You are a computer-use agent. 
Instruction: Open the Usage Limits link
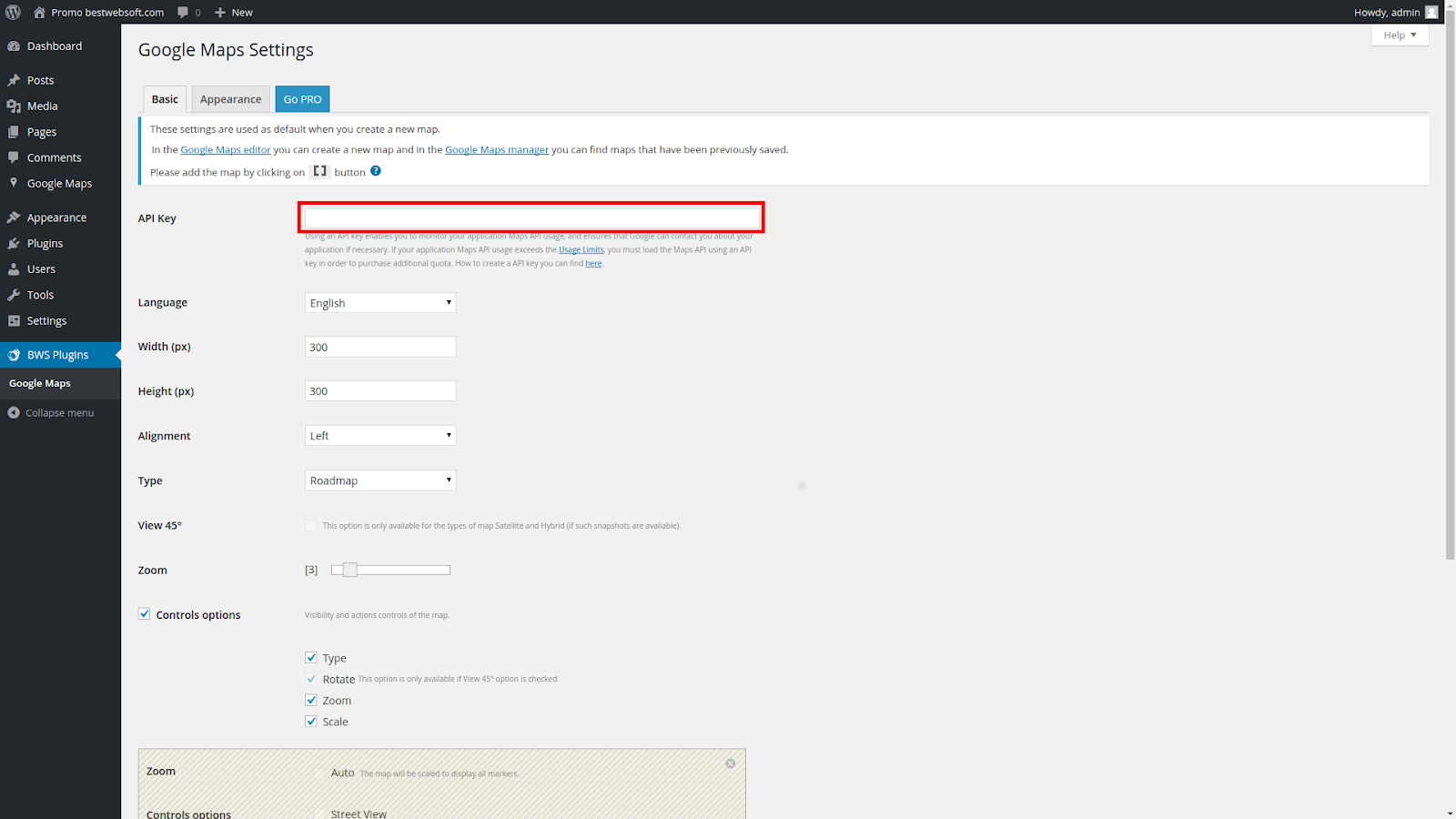[x=581, y=249]
